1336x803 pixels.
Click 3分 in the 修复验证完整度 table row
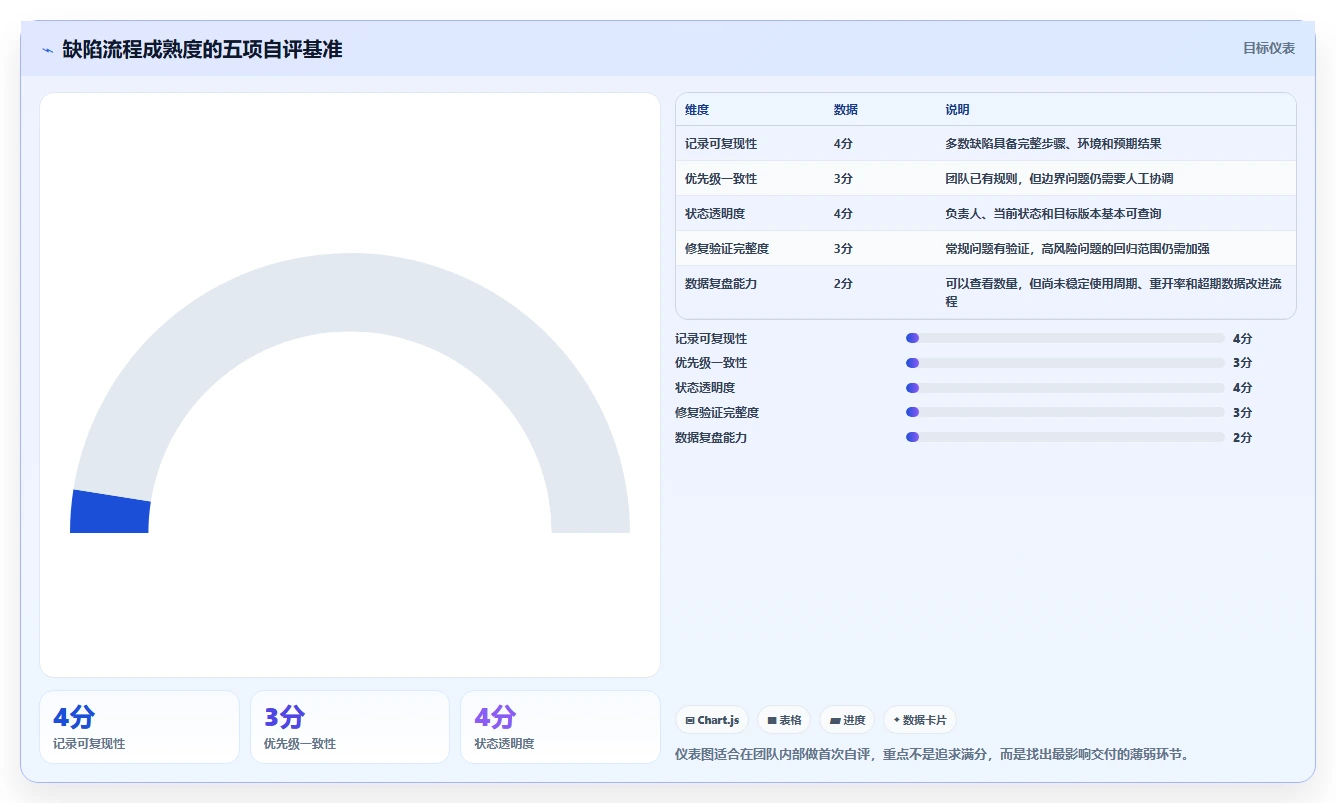click(x=843, y=249)
